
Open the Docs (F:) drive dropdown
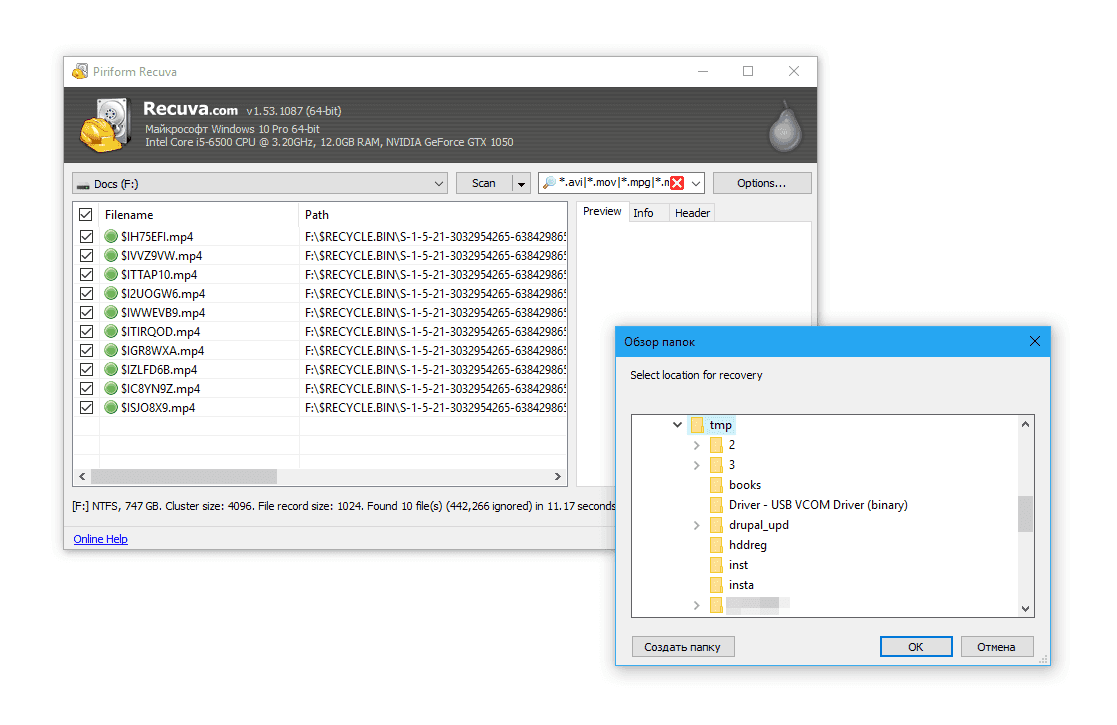coord(438,184)
